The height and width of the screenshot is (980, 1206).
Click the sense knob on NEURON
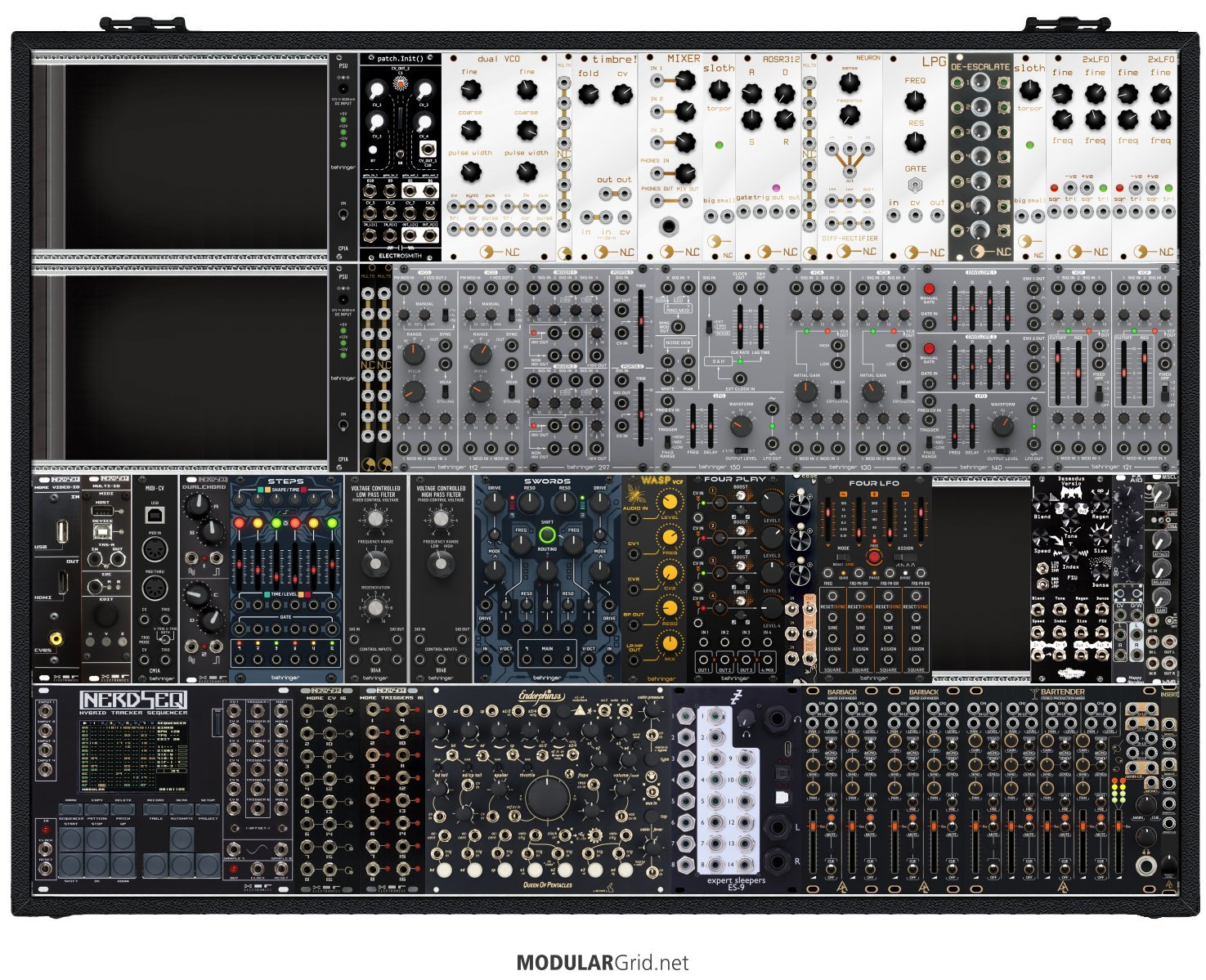click(x=850, y=82)
